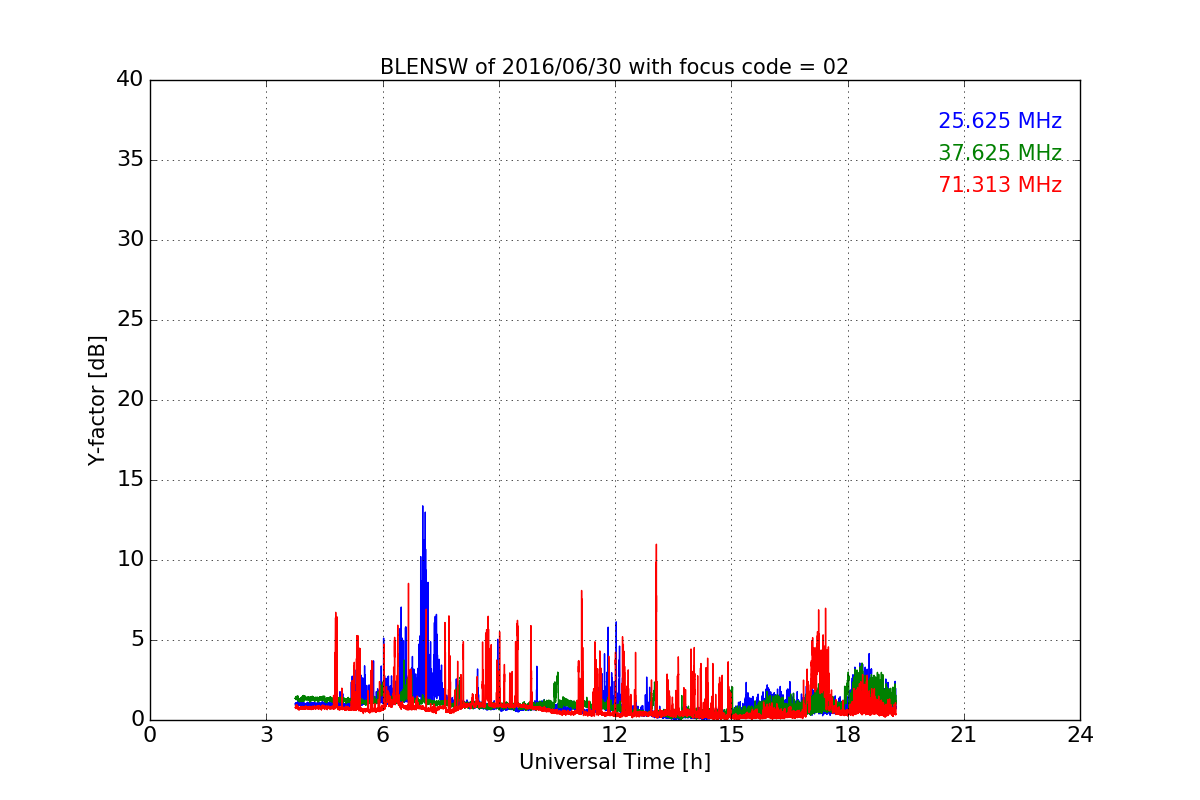Select the blue 25.625 MHz legend label
Viewport: 1200px width, 800px height.
point(1000,121)
